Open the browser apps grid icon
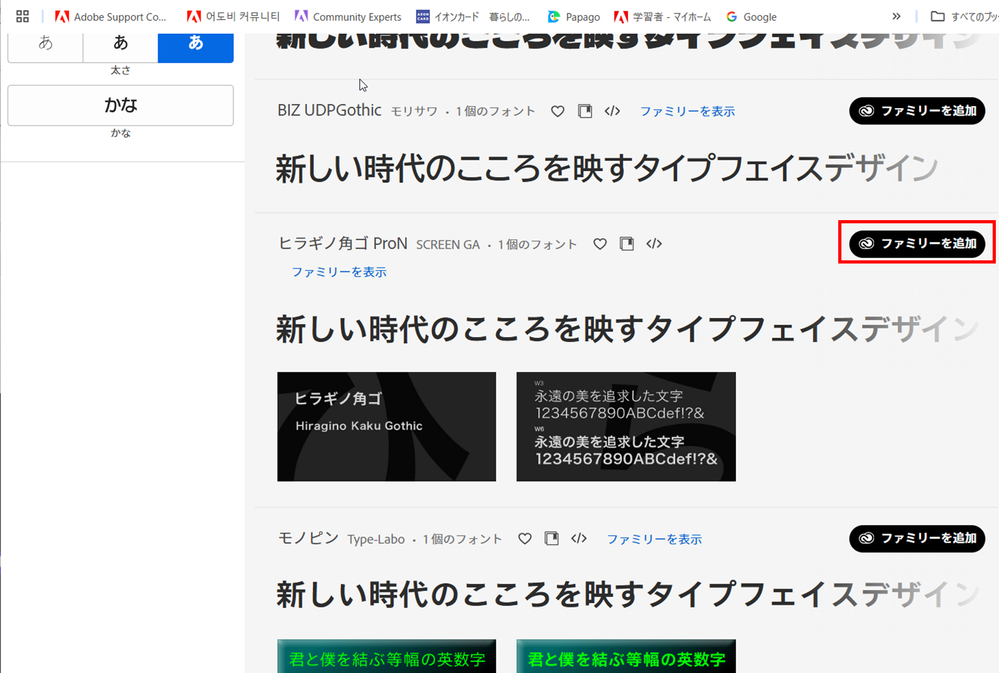Viewport: 999px width, 673px height. [22, 17]
